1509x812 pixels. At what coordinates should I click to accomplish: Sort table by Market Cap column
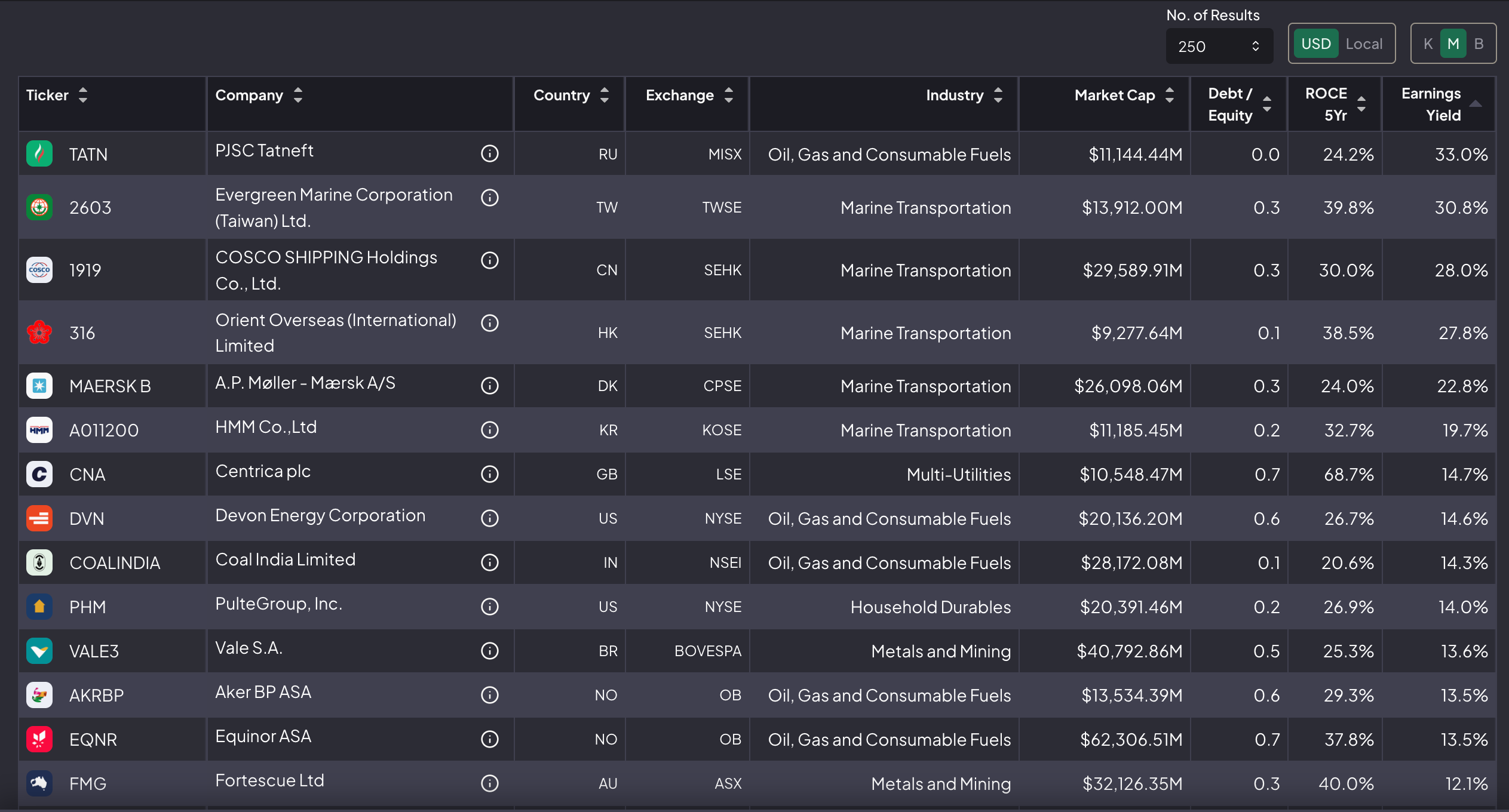point(1170,95)
